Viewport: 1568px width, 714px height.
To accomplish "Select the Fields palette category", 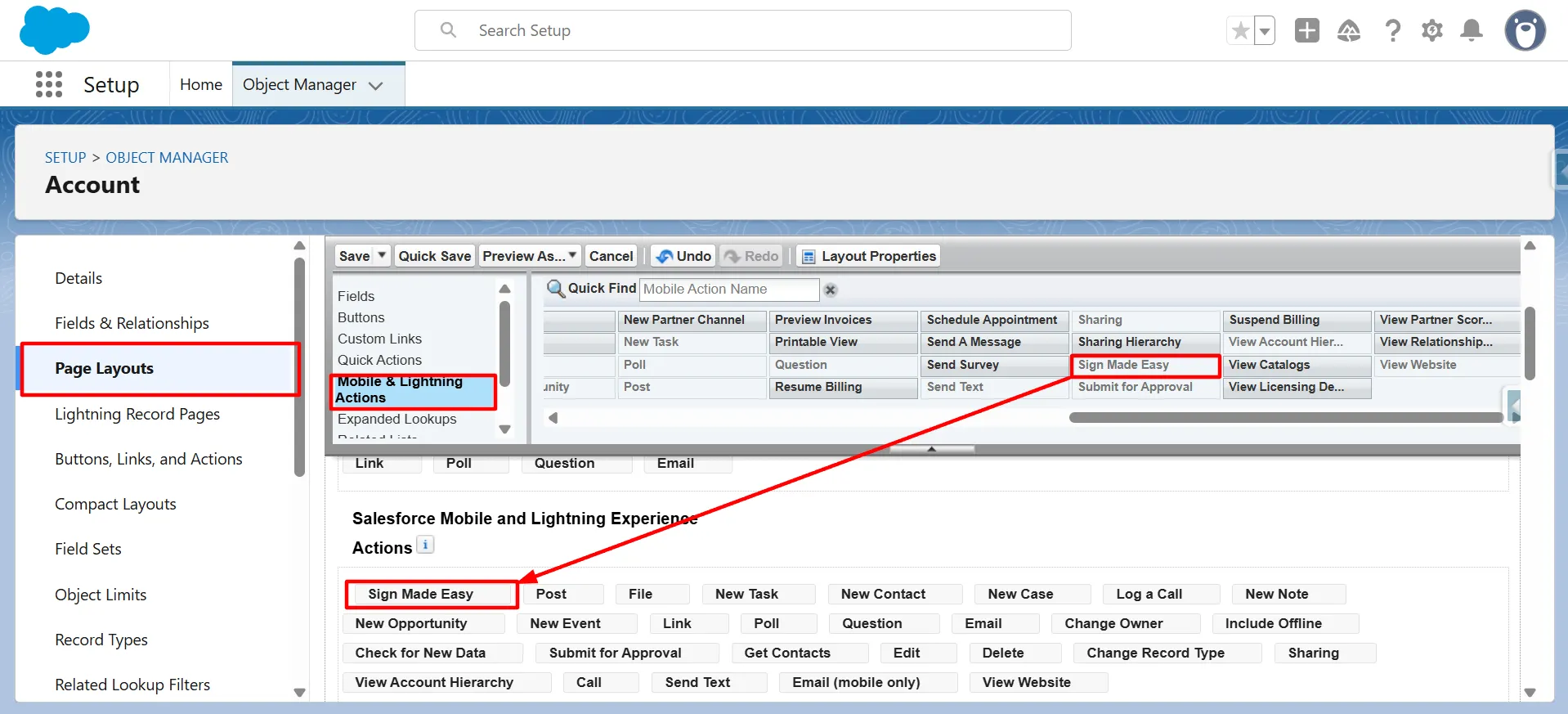I will coord(356,296).
